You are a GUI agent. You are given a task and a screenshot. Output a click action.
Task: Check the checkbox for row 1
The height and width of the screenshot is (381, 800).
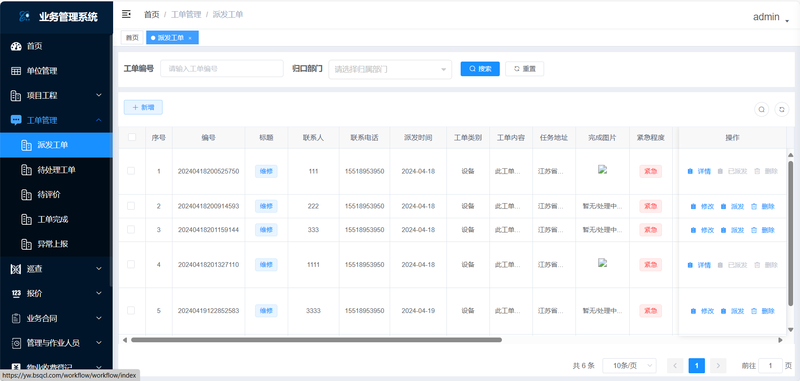(x=131, y=171)
